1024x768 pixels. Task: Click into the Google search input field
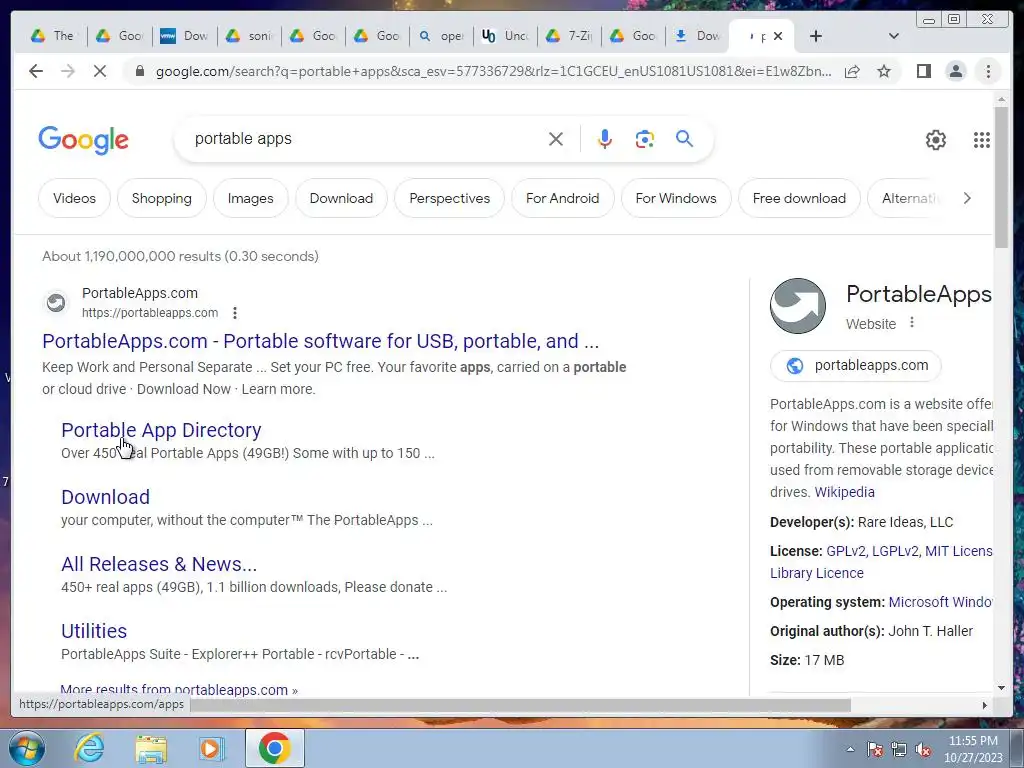coord(366,139)
